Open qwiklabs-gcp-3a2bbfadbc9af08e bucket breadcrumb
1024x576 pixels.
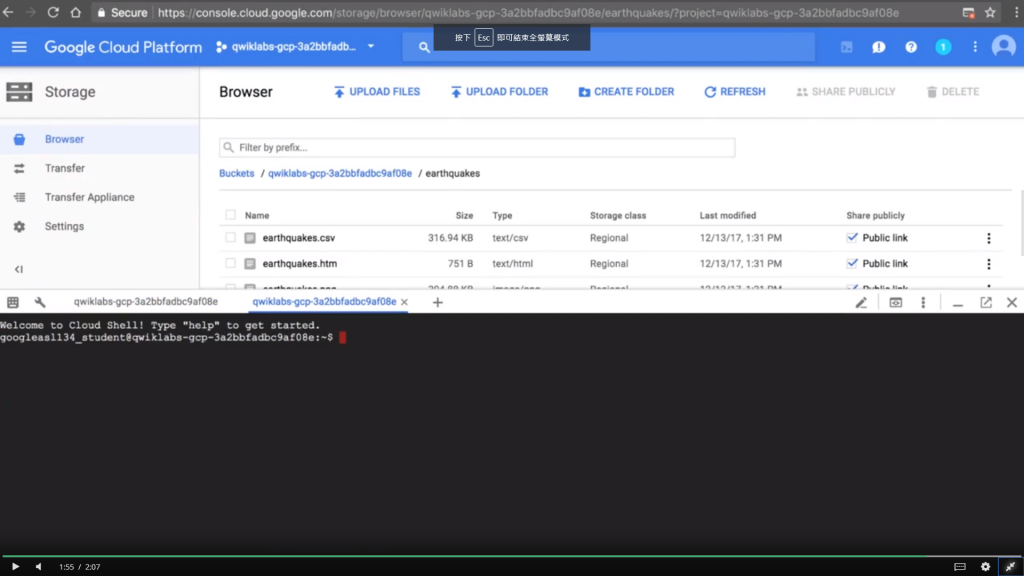point(340,174)
